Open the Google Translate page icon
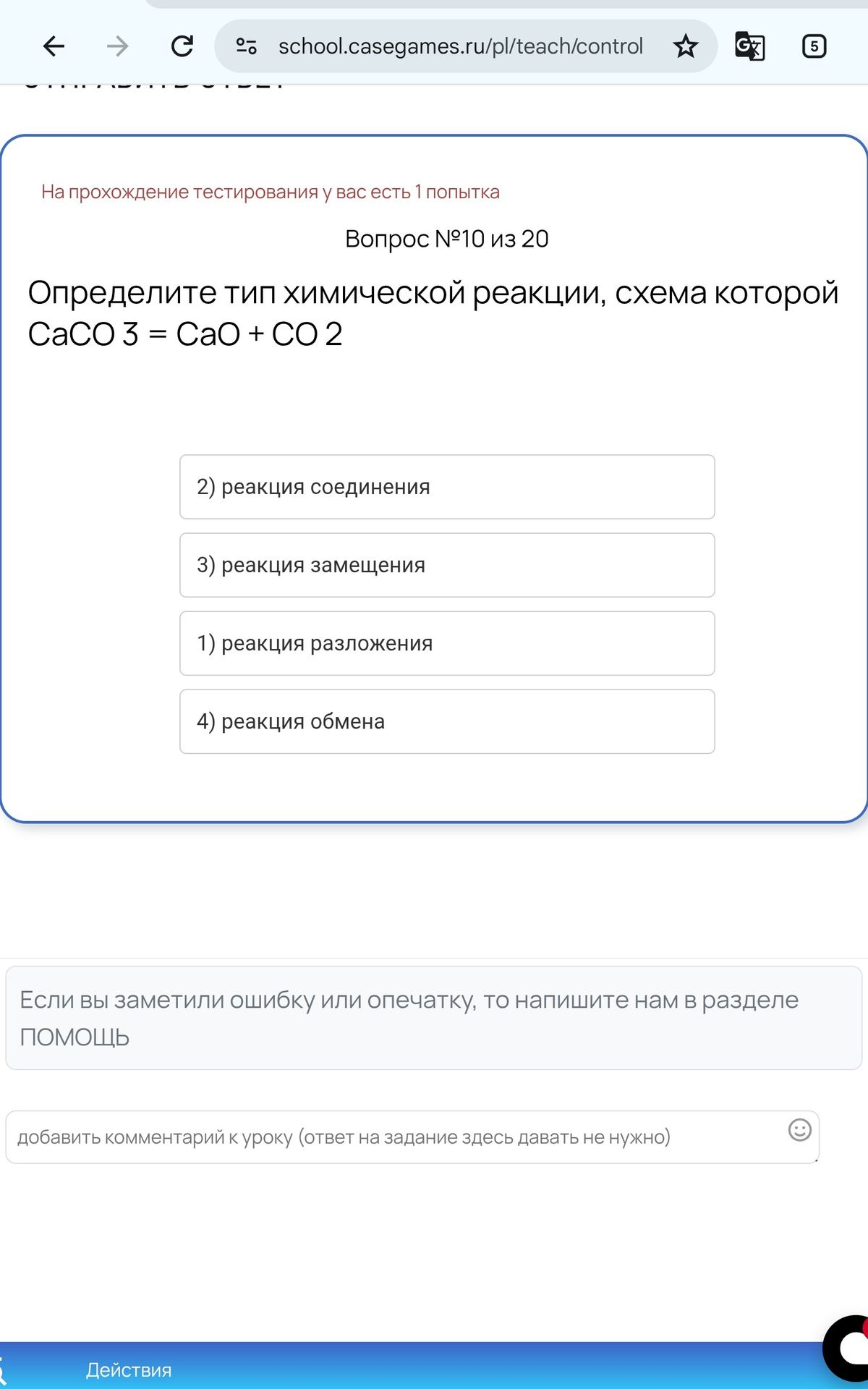Screen dimensions: 868x1389 [x=749, y=46]
